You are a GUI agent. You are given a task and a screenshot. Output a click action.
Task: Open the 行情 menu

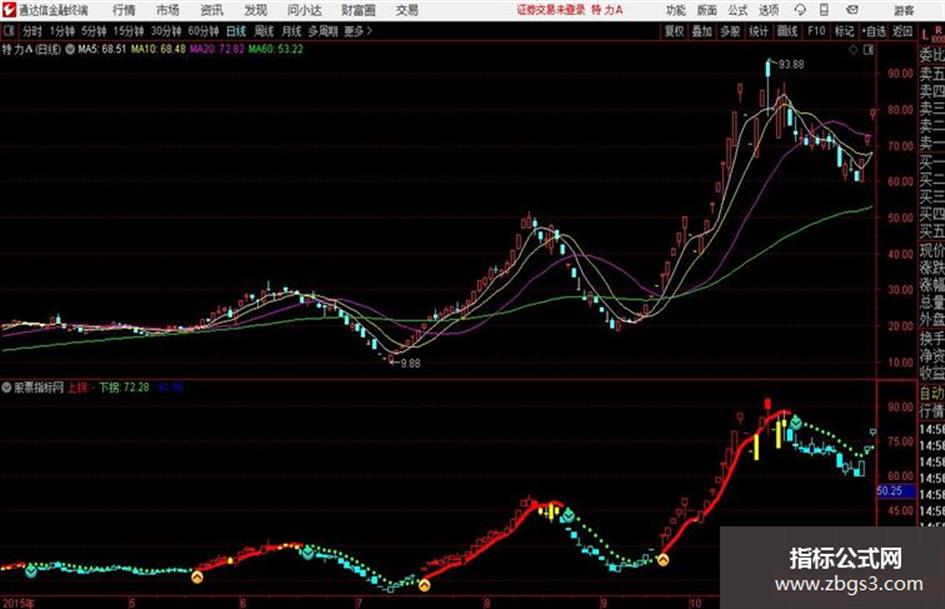[x=124, y=10]
